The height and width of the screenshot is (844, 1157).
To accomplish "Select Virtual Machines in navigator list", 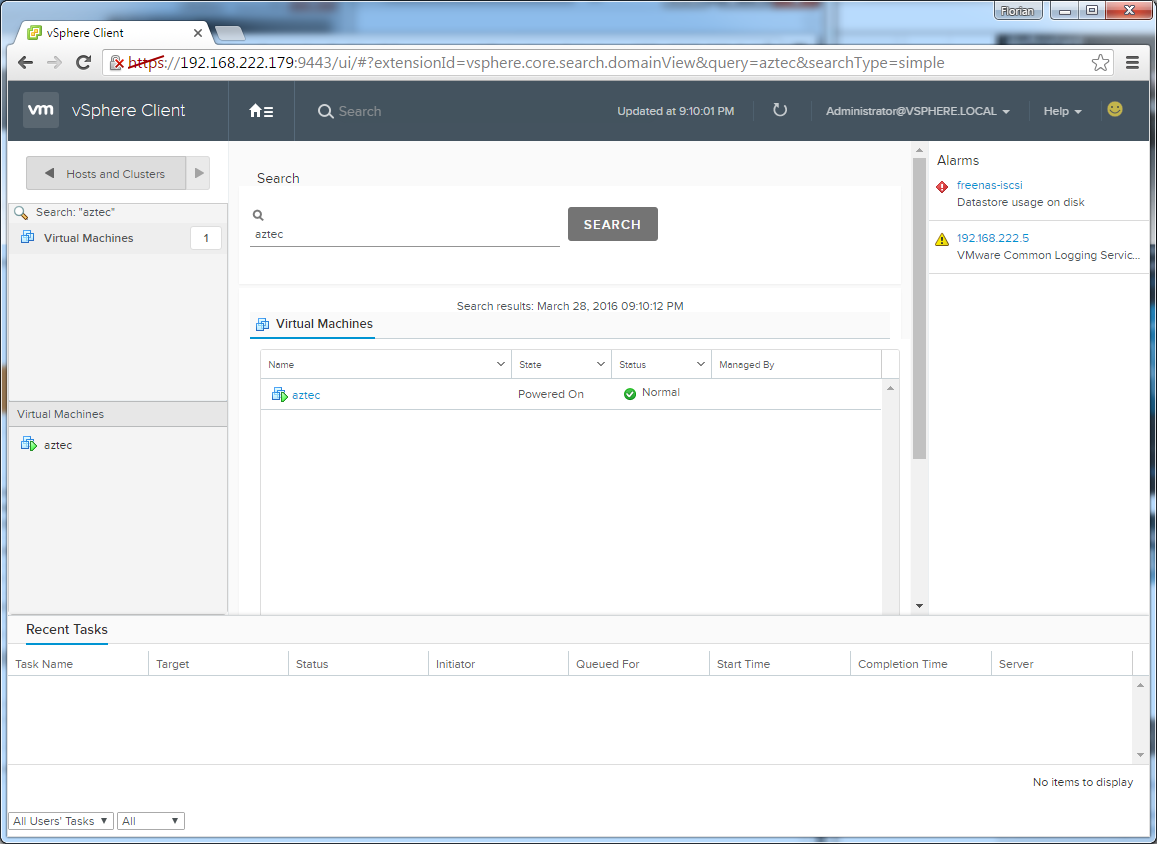I will pos(117,238).
